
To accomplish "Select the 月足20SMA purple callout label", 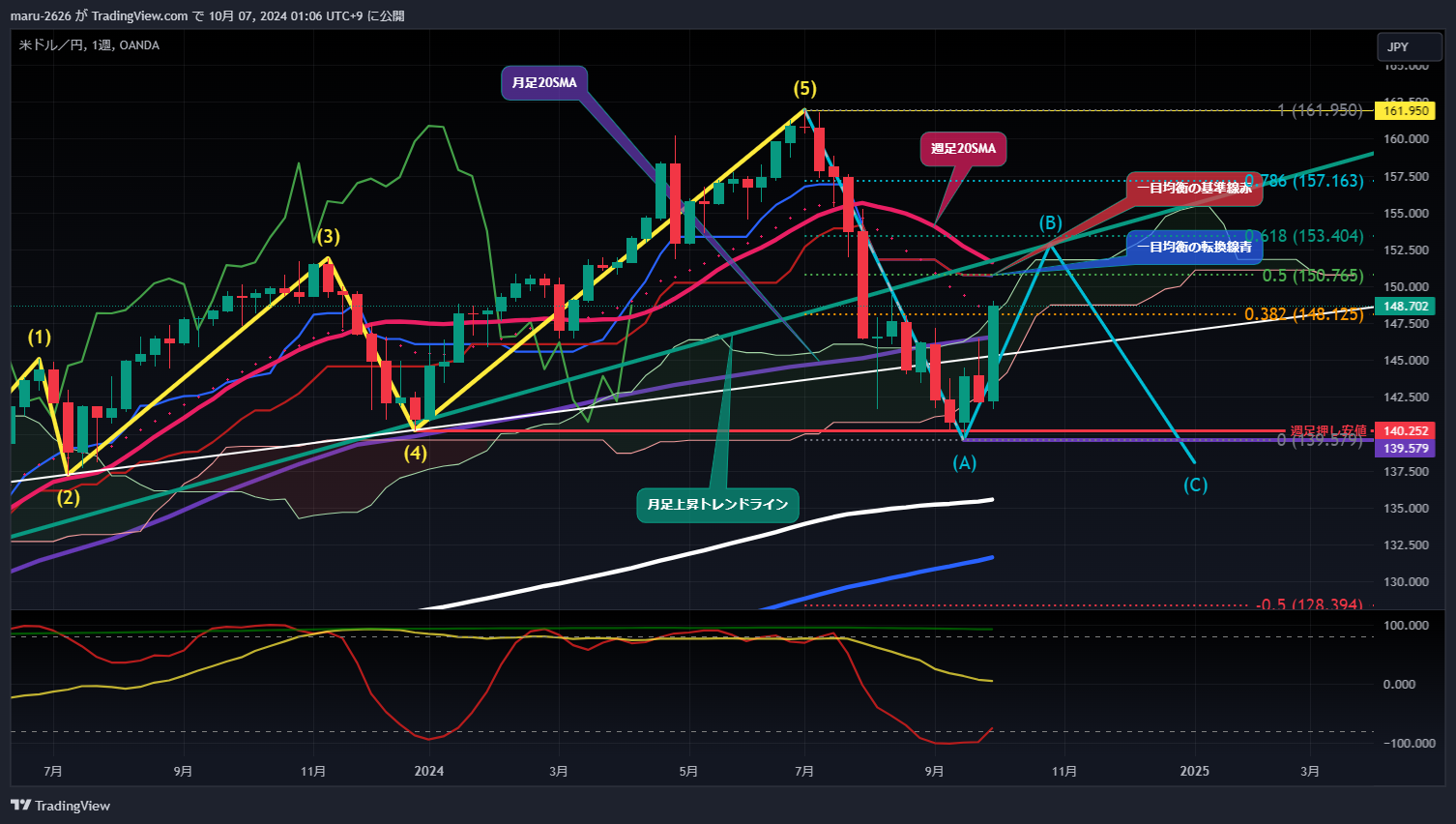I will click(x=544, y=83).
